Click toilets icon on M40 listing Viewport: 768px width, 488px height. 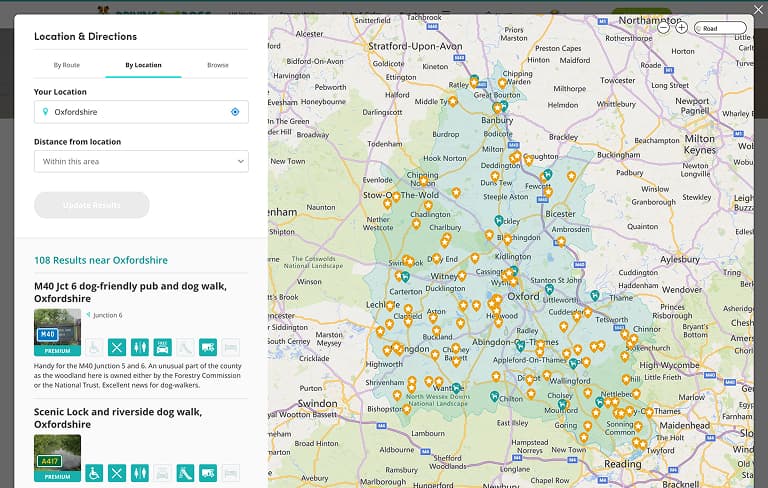point(140,347)
